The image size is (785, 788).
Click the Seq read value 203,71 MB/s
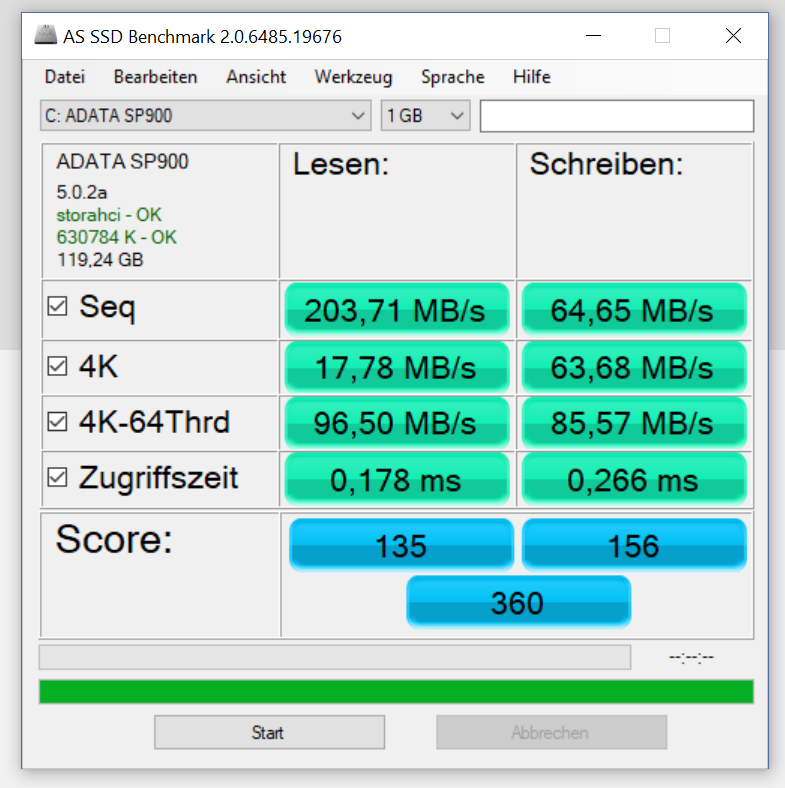[397, 310]
